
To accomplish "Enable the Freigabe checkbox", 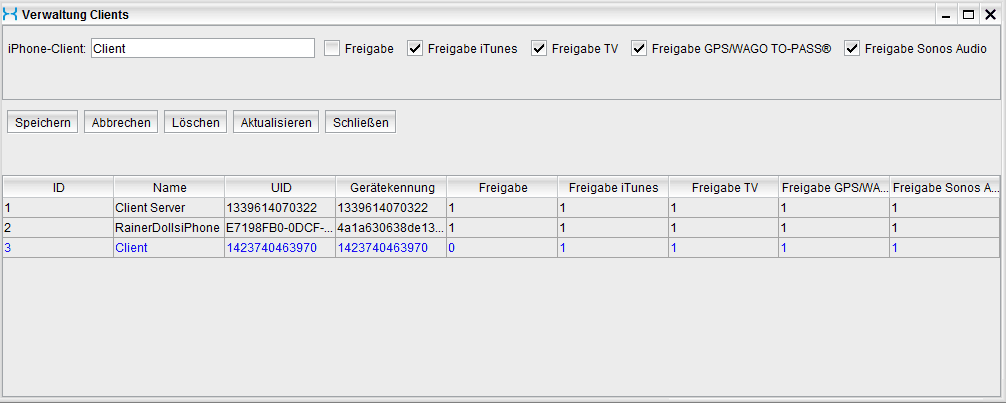I will tap(333, 48).
